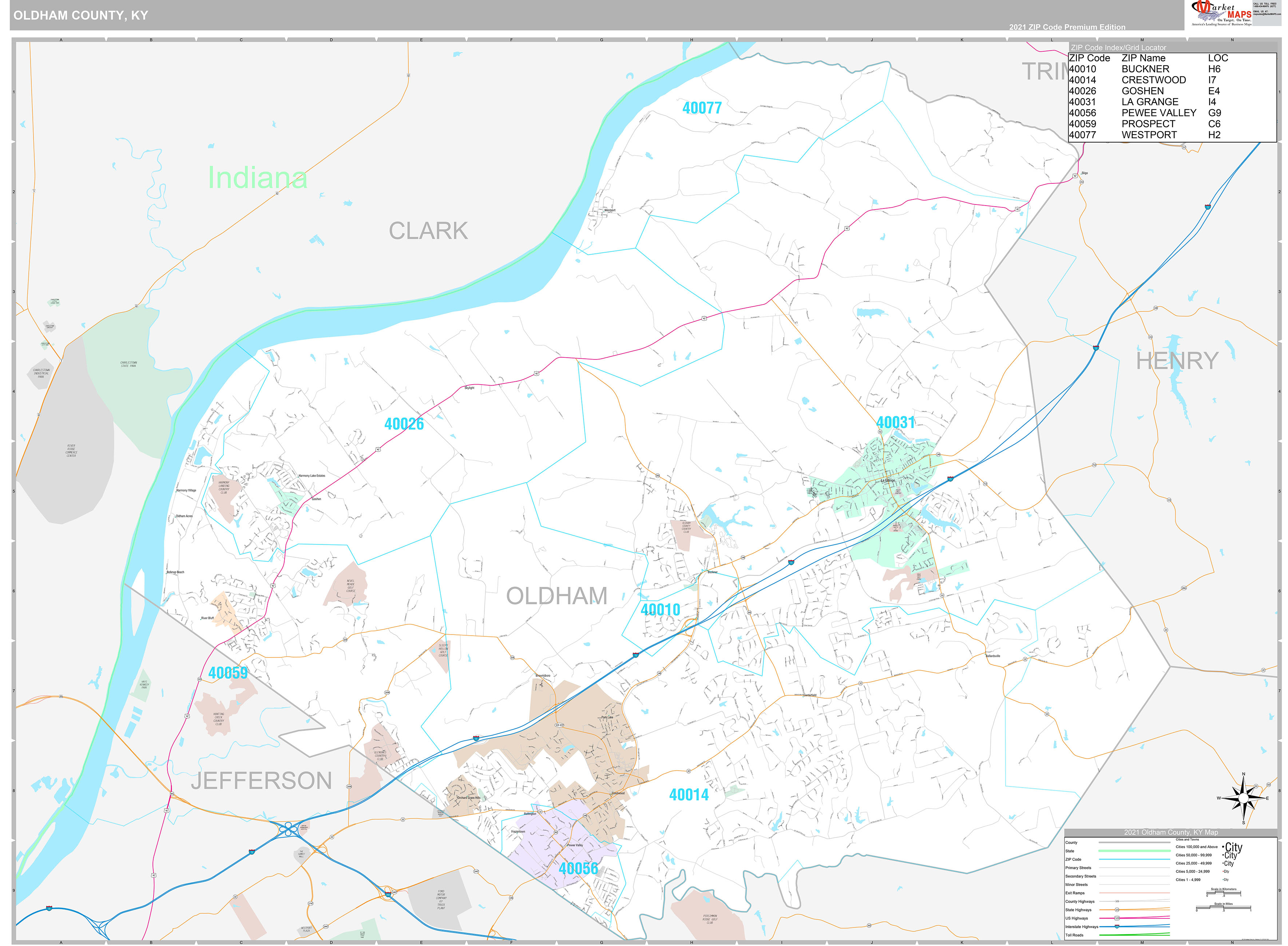The height and width of the screenshot is (946, 1288).
Task: Click the County Highways marker in the legend
Action: point(1117,901)
